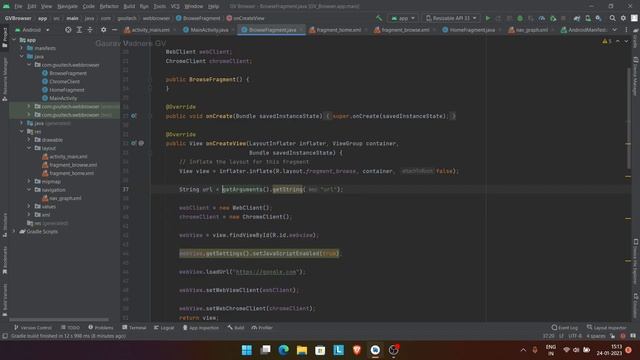Image resolution: width=640 pixels, height=360 pixels.
Task: Open the Navigate menu
Action: 67,7
